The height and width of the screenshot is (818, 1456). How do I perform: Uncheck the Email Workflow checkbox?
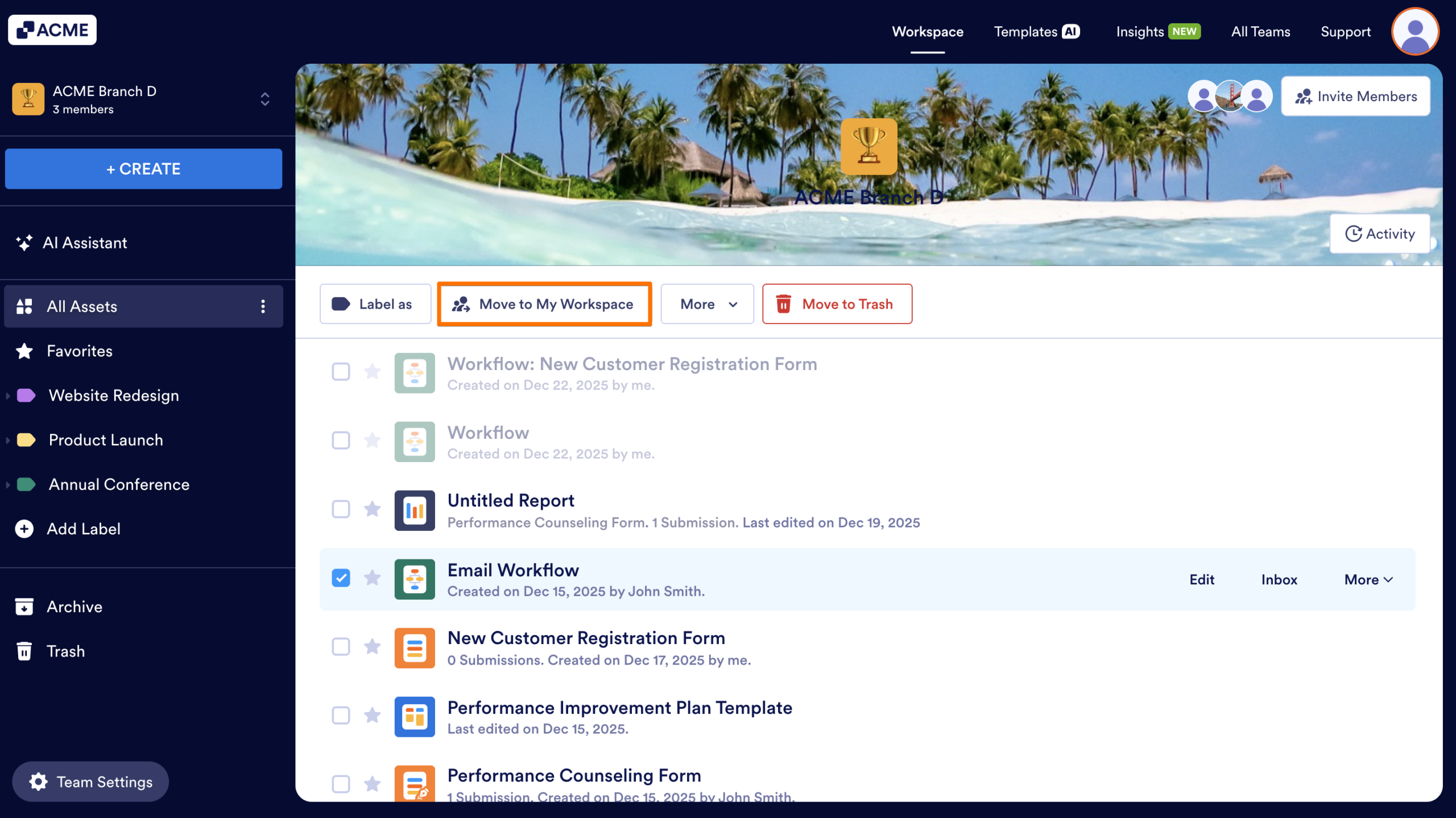(x=341, y=578)
